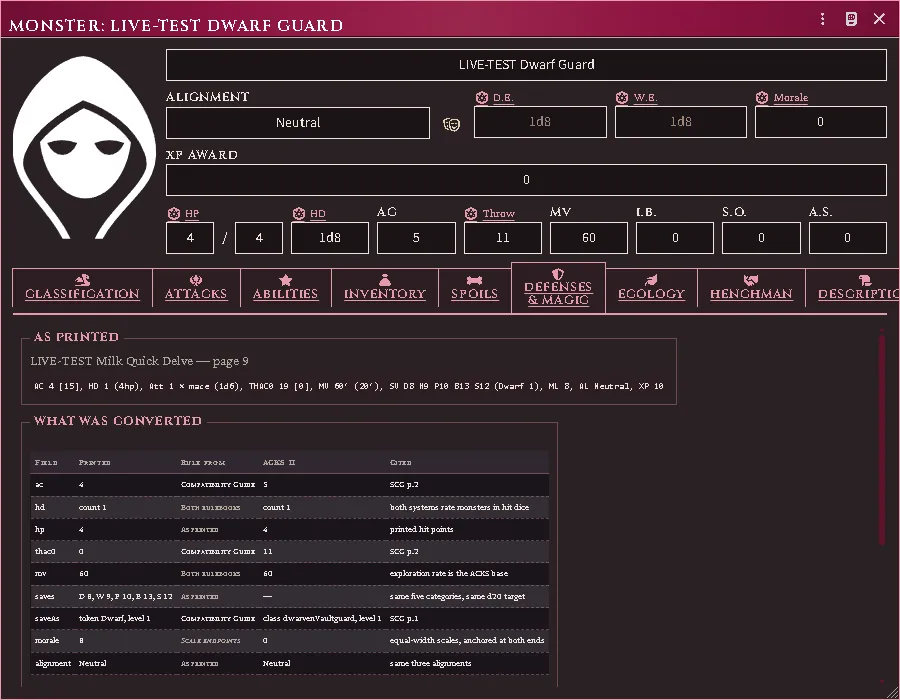Switch to the Attacks tab

point(196,287)
